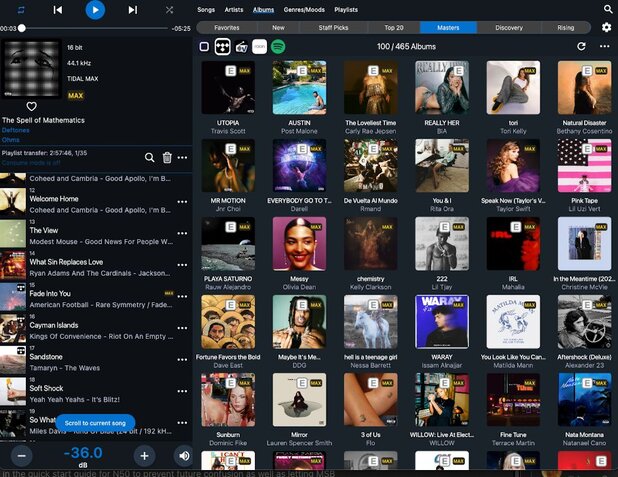This screenshot has width=618, height=477.
Task: Open search with top-right magnifier
Action: (x=608, y=9)
